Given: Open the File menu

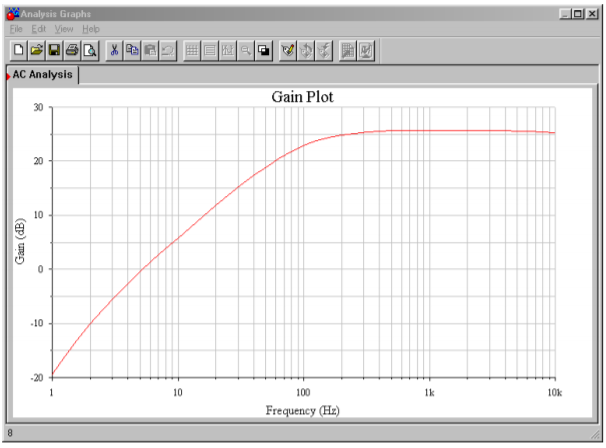Looking at the screenshot, I should coord(16,29).
